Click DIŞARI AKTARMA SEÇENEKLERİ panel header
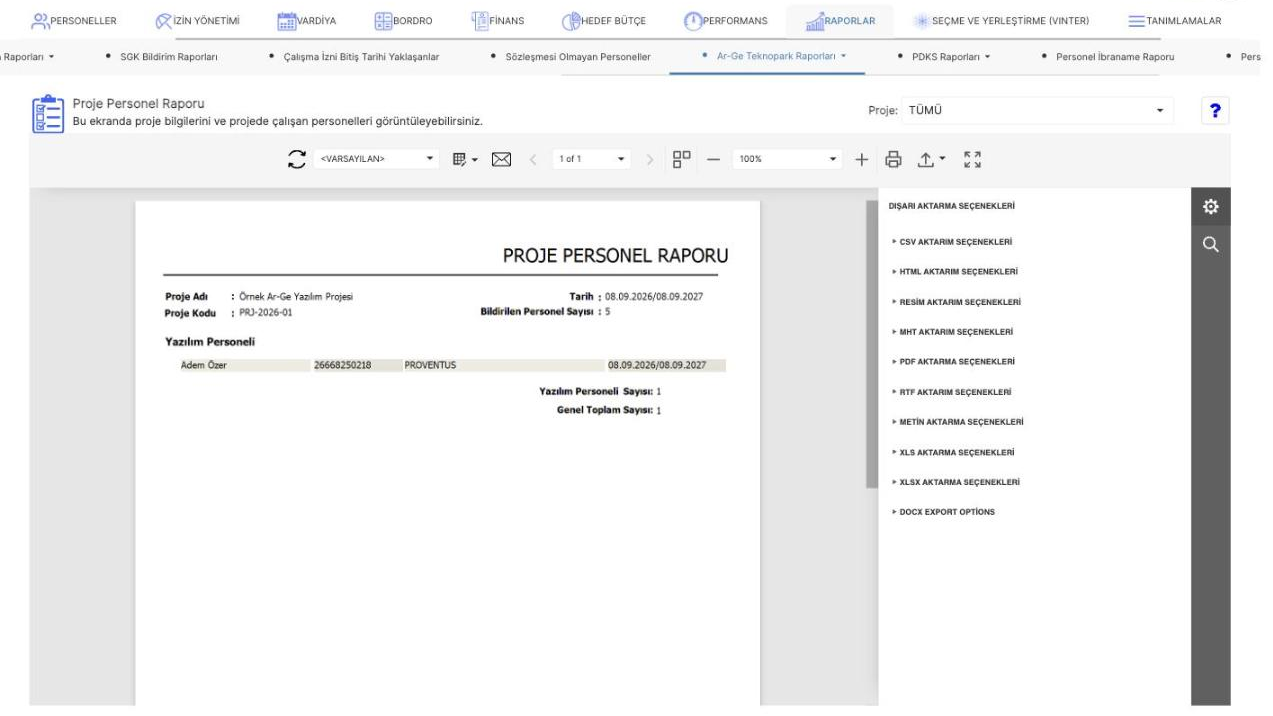Image resolution: width=1273 pixels, height=716 pixels. 951,206
